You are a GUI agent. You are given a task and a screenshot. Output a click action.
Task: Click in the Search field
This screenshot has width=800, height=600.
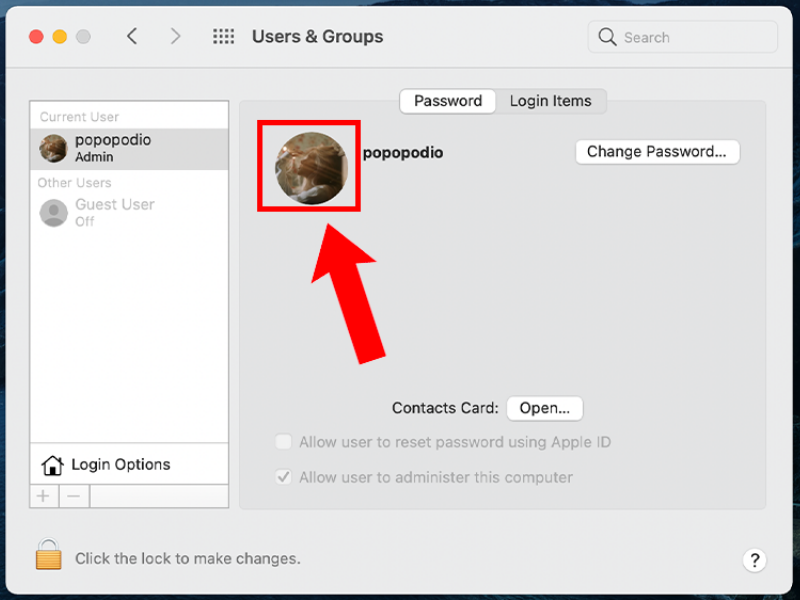(x=683, y=37)
